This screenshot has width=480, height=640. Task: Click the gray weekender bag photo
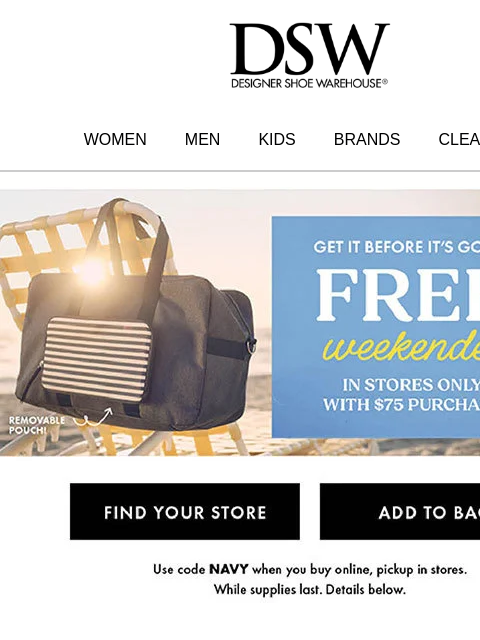click(x=135, y=322)
